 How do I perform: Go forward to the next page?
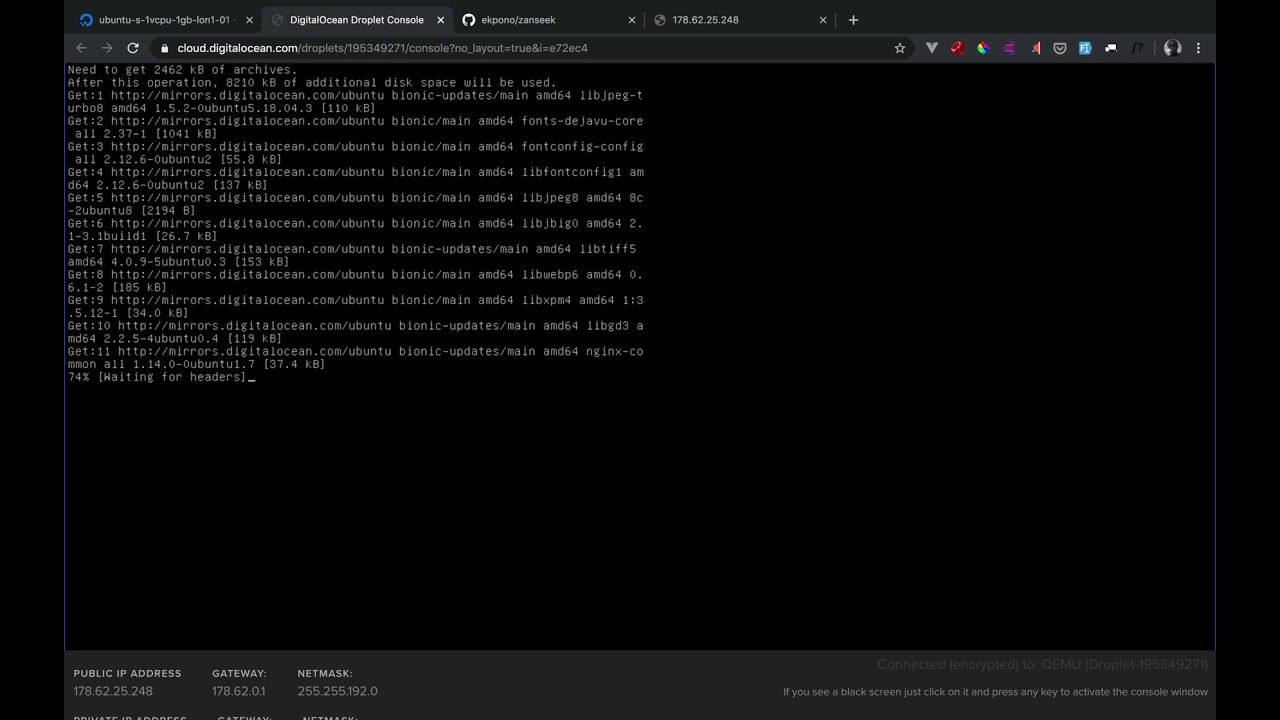[x=107, y=48]
